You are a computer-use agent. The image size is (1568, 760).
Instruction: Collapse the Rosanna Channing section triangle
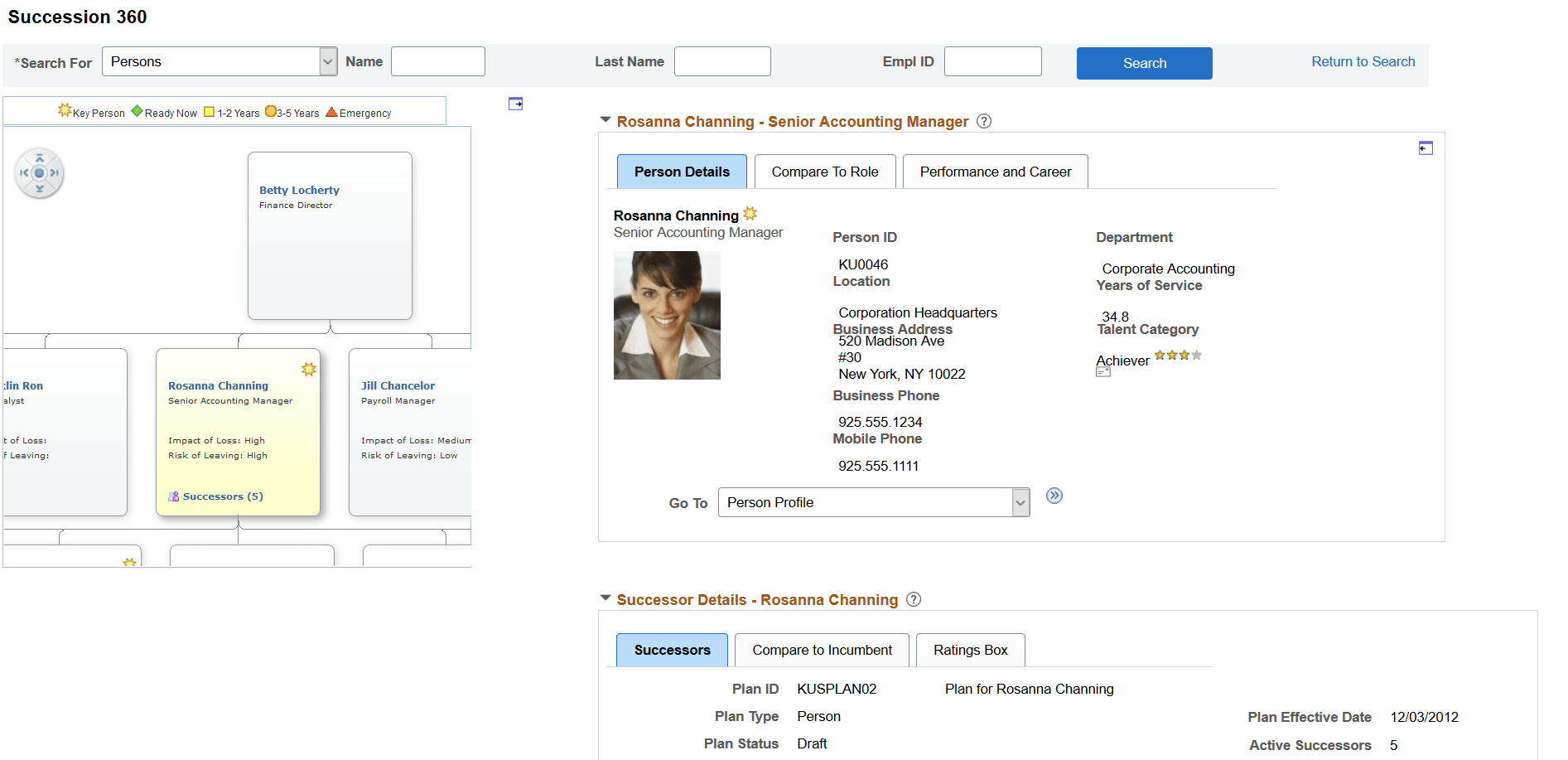click(605, 120)
